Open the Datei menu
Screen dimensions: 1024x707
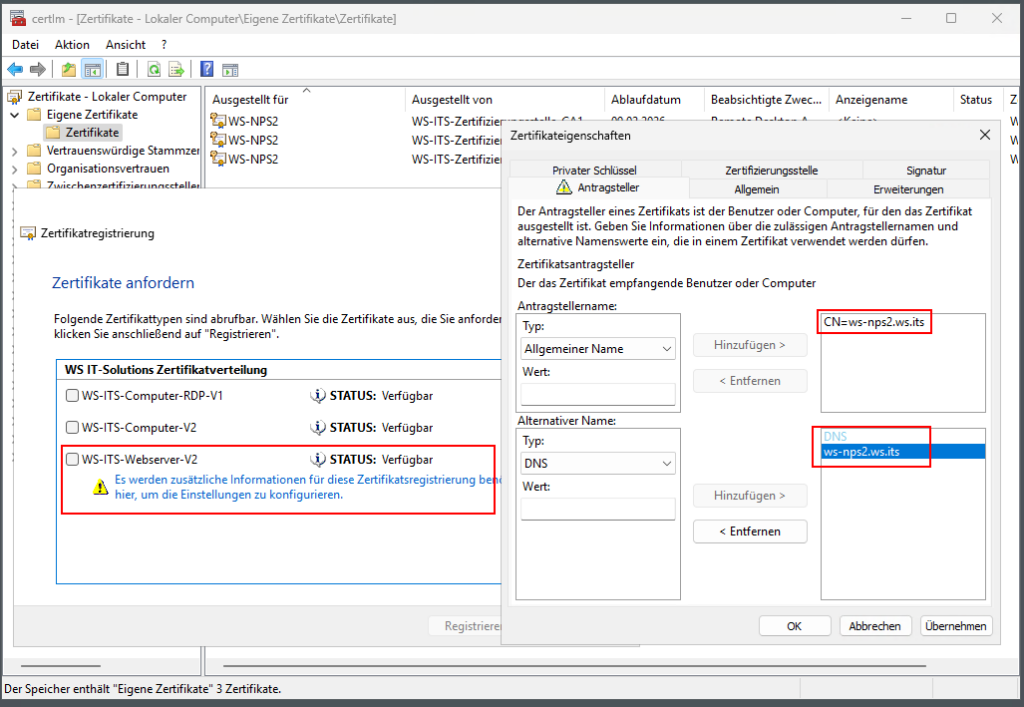pyautogui.click(x=25, y=44)
